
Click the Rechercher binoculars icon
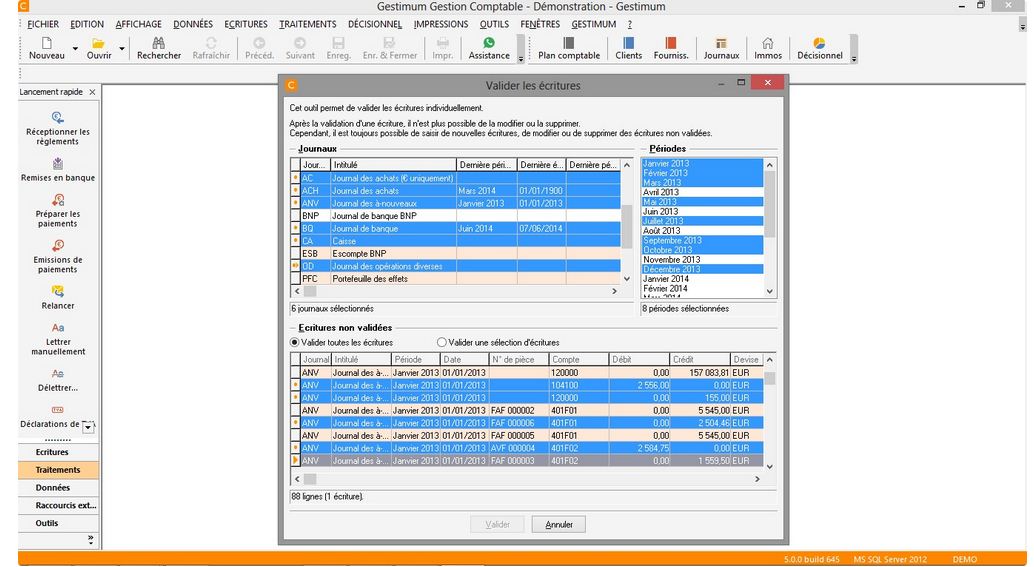158,43
